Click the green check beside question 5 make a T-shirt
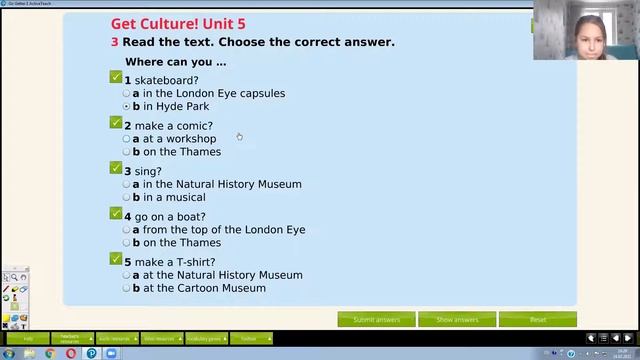The height and width of the screenshot is (360, 640). [116, 259]
